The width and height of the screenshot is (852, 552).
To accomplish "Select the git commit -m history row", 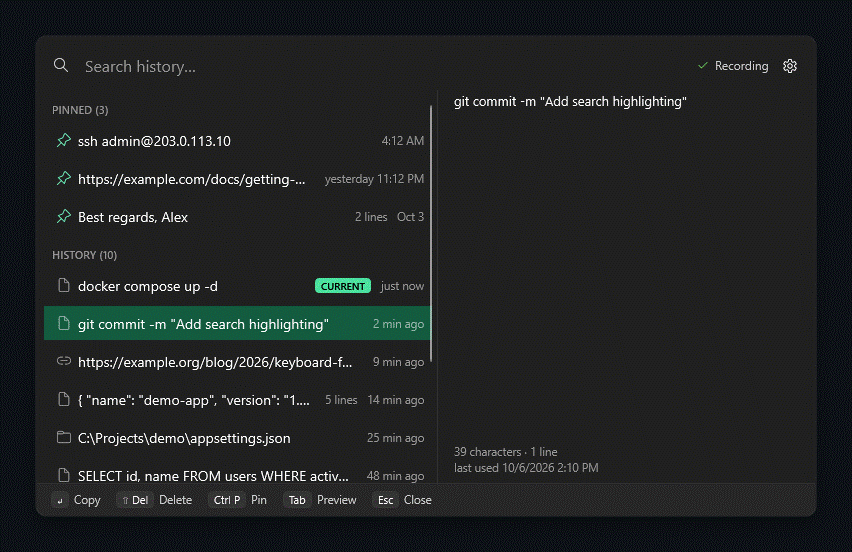I will pos(238,323).
